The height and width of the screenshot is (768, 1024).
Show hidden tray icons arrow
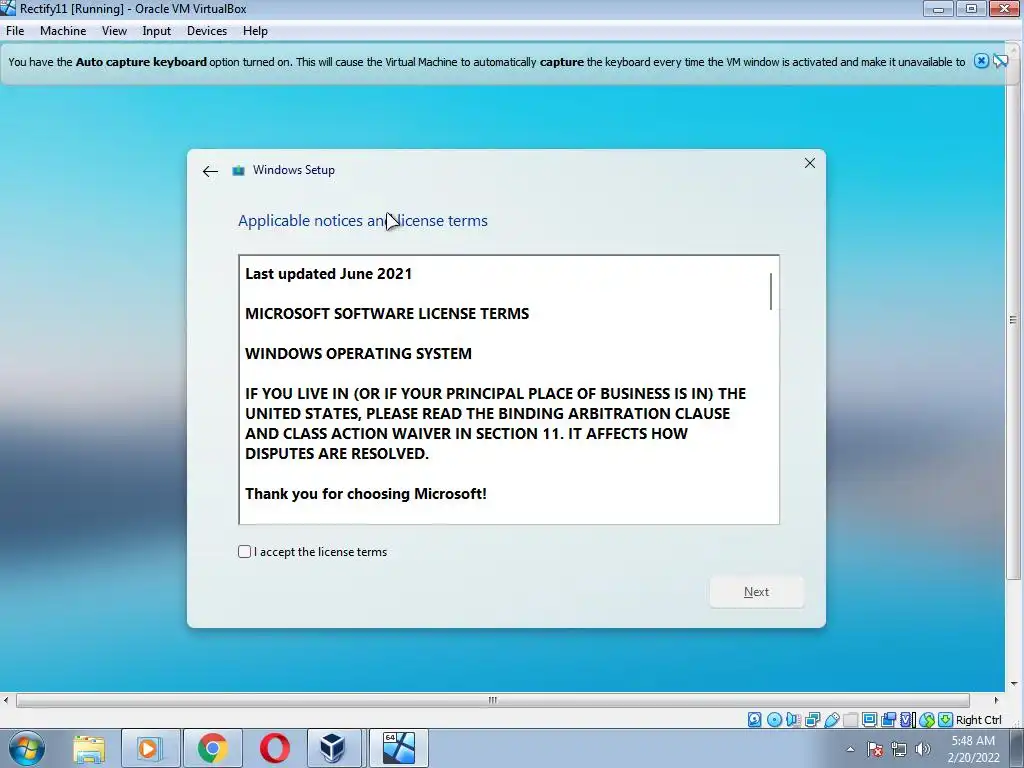point(850,749)
